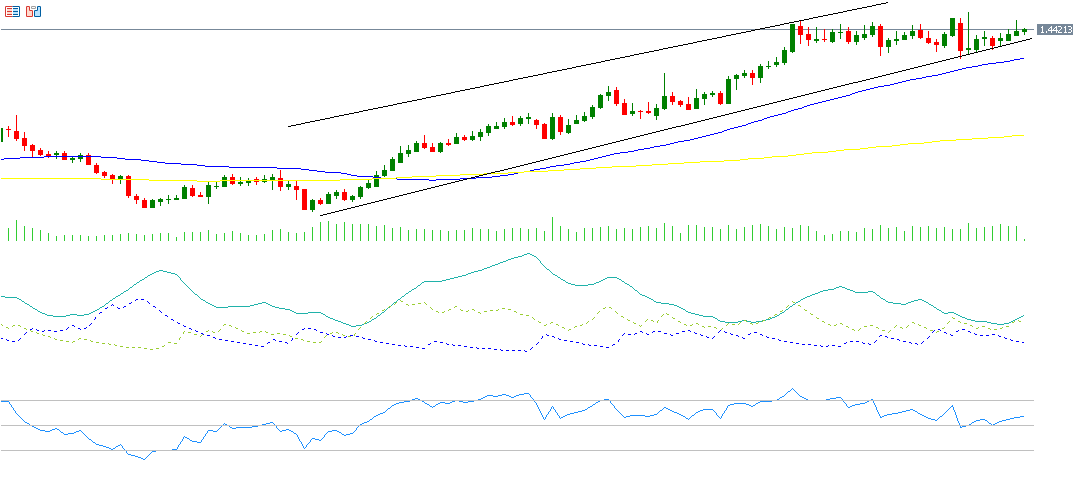The image size is (1073, 503).
Task: Click the tallest green volume bar
Action: click(552, 229)
